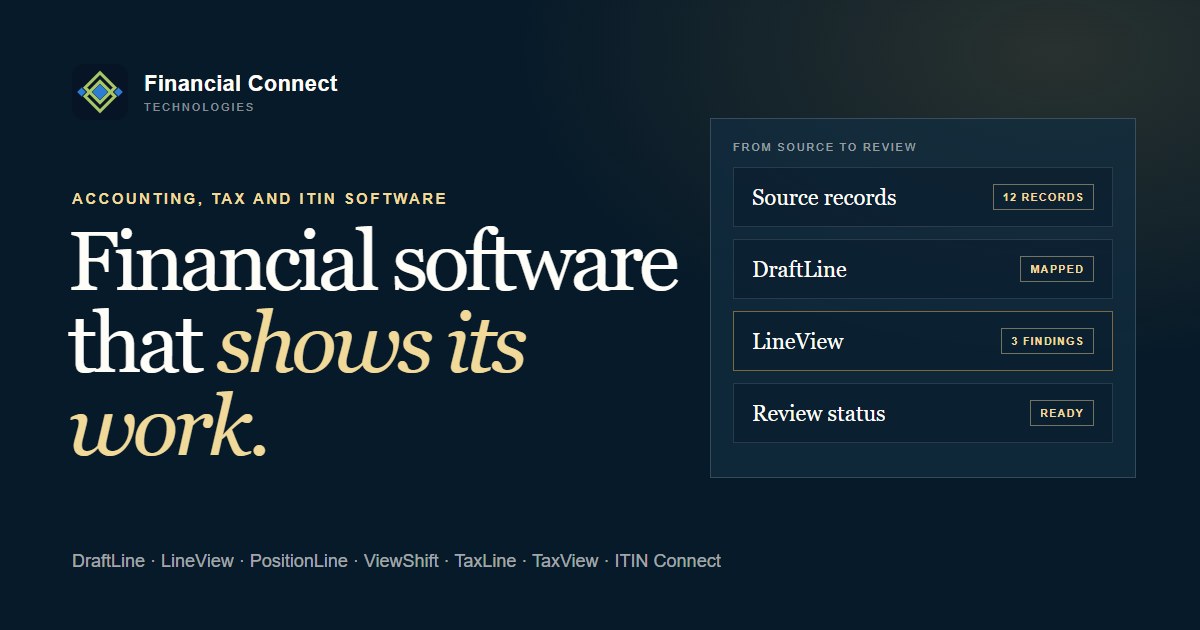Image resolution: width=1200 pixels, height=630 pixels.
Task: Click DraftLine in the bottom product list
Action: [x=108, y=561]
